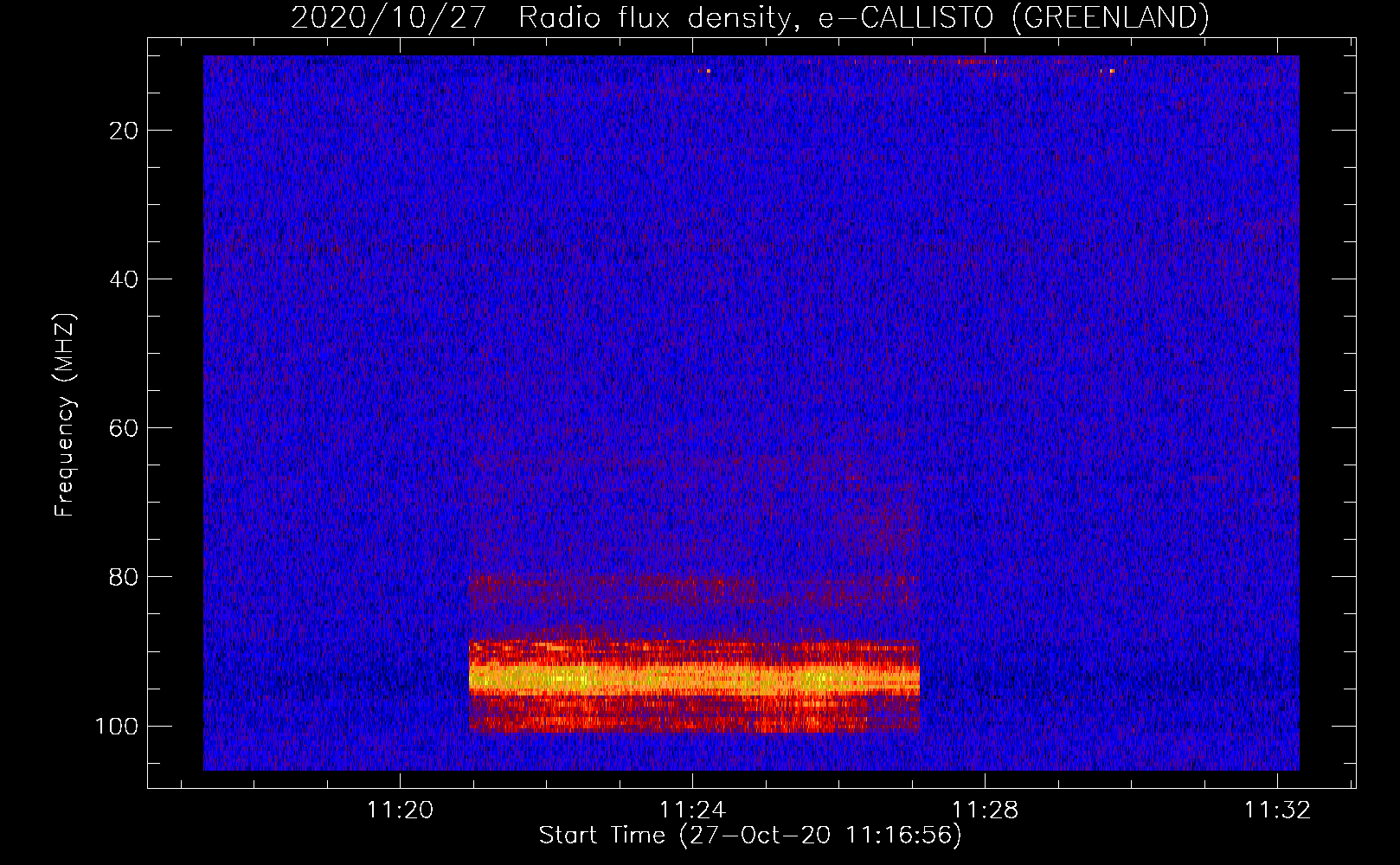The height and width of the screenshot is (865, 1400).
Task: Click the bright yellow emission band near 93 MHz
Action: click(694, 677)
